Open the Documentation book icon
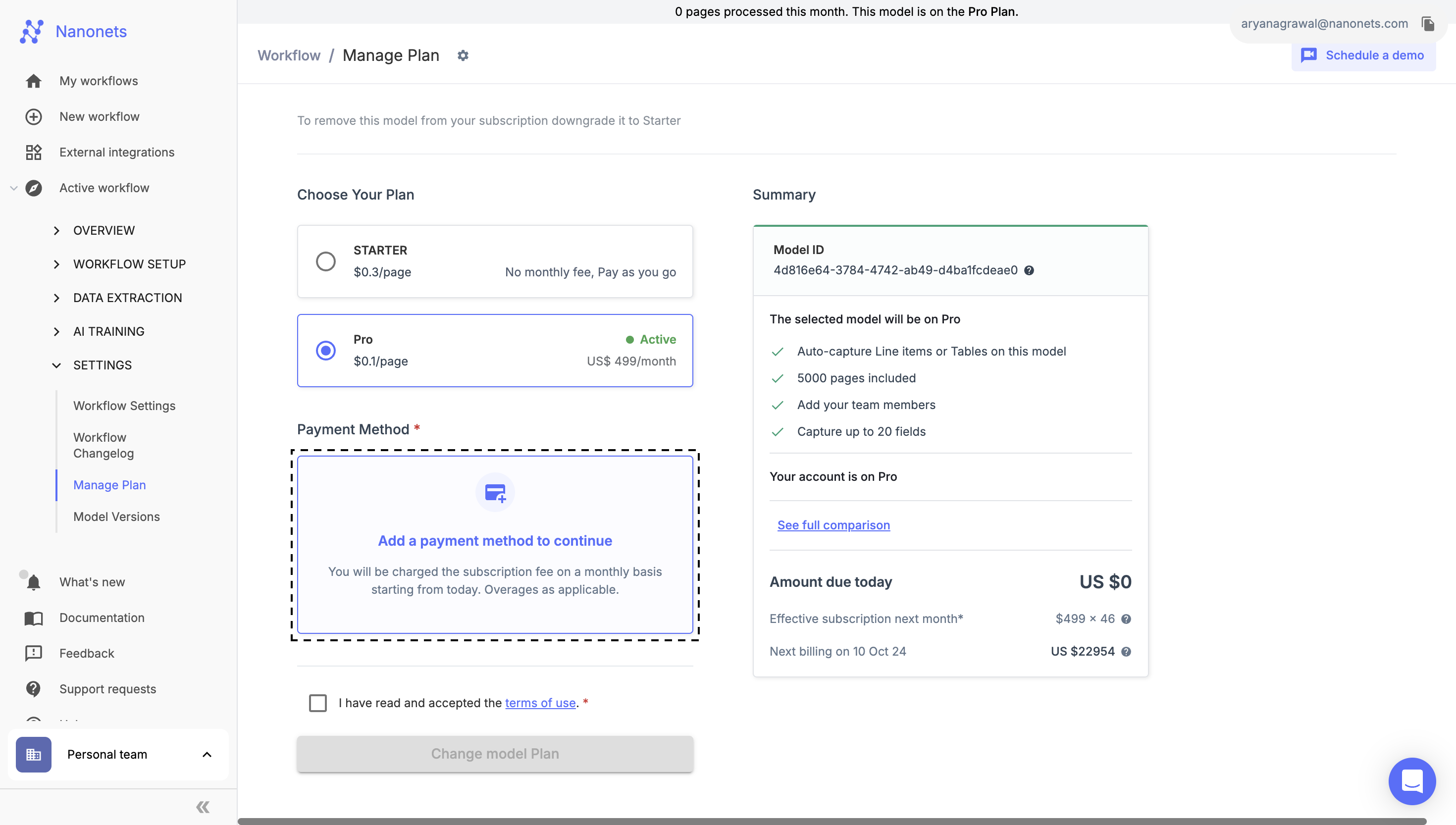This screenshot has height=825, width=1456. 33,618
